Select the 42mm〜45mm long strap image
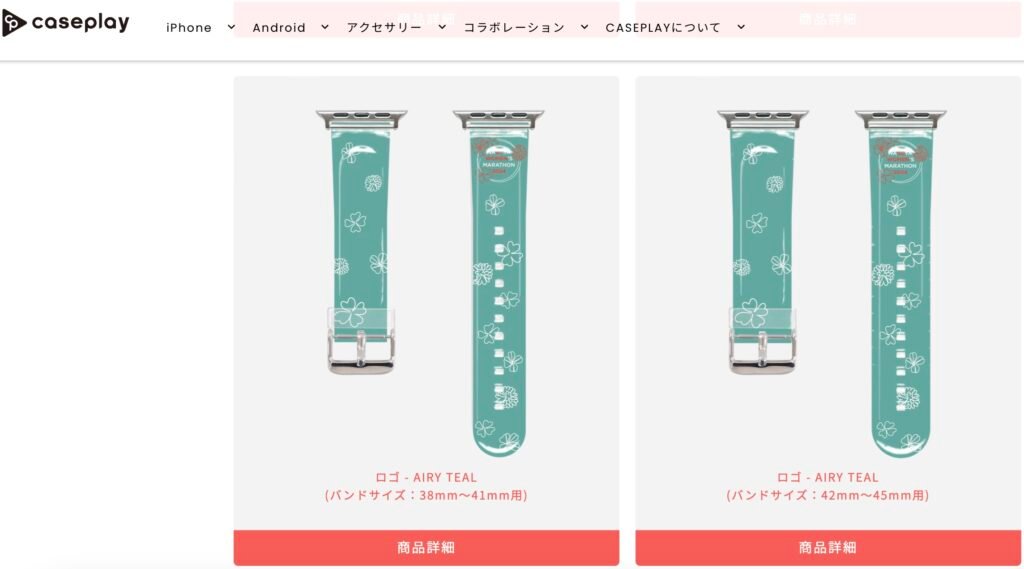Viewport: 1024px width, 569px height. click(x=900, y=283)
